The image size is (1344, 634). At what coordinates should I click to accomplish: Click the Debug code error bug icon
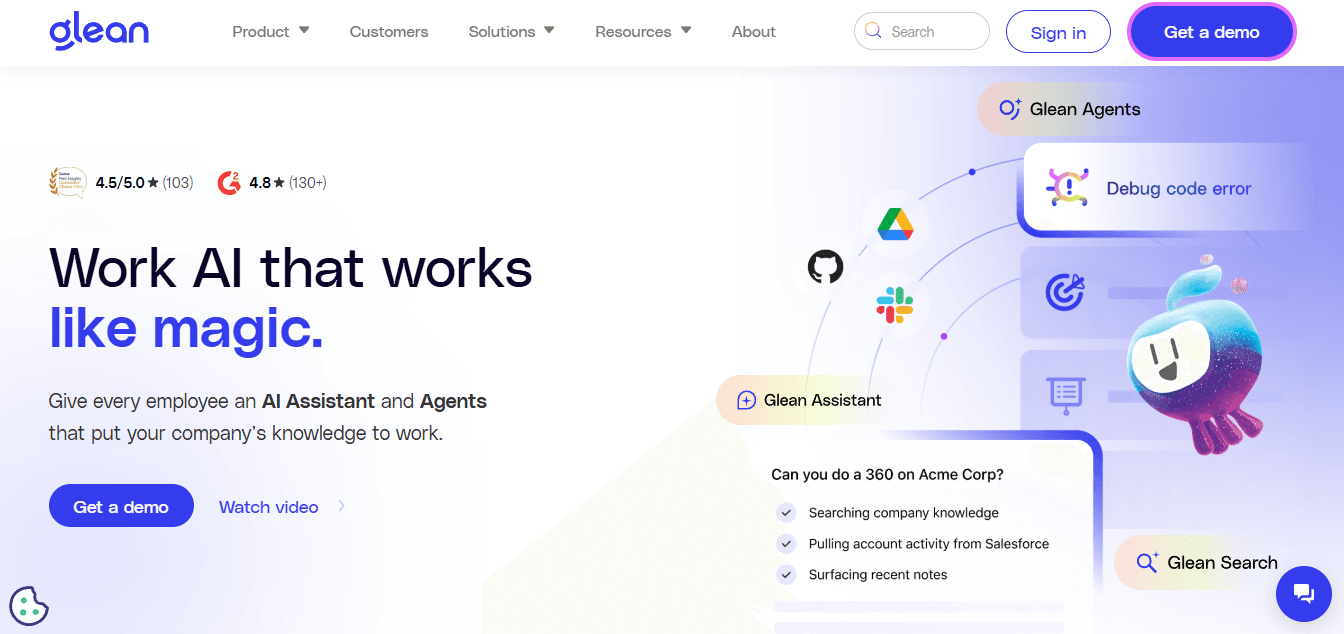pos(1067,188)
